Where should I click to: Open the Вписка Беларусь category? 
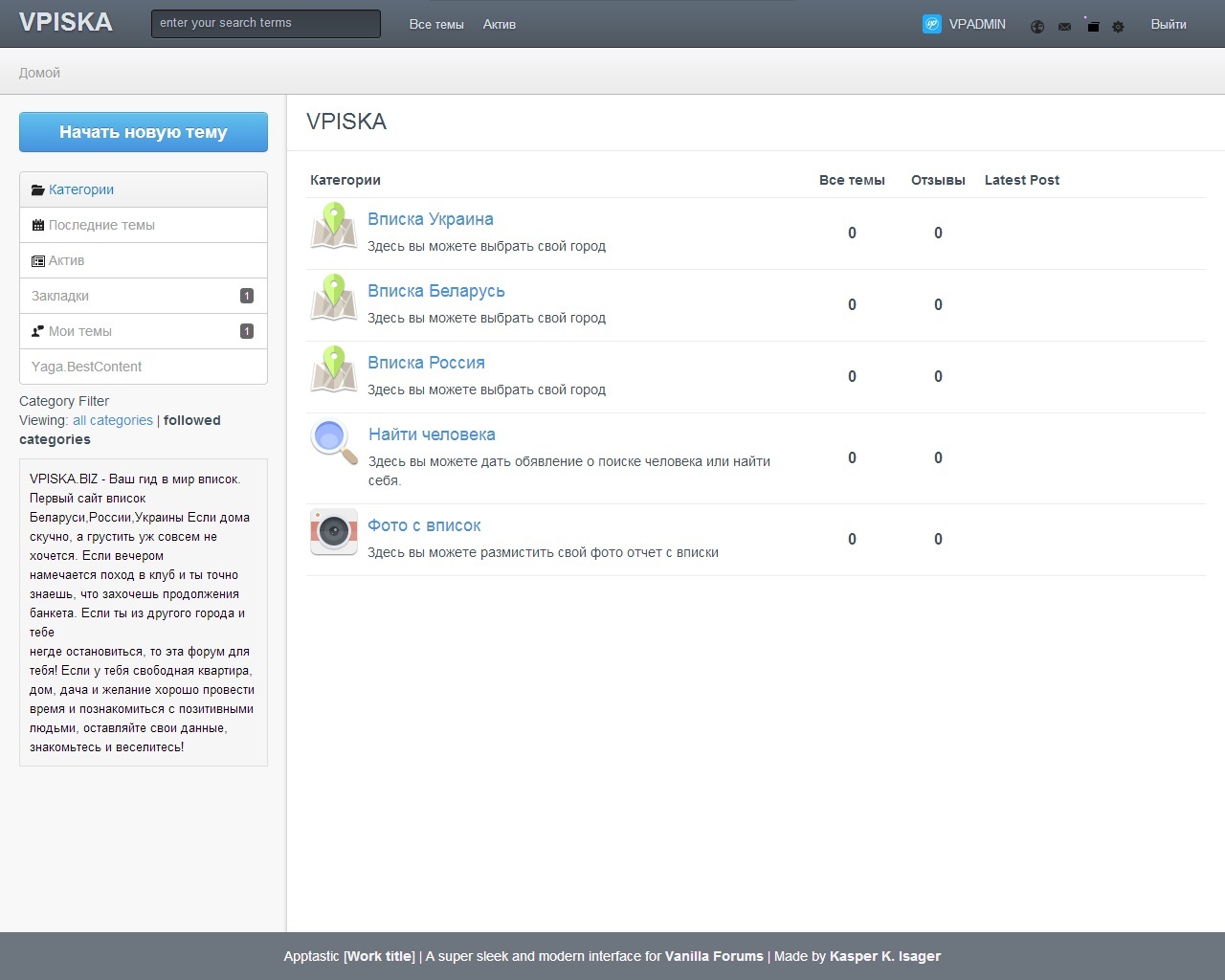(x=436, y=291)
